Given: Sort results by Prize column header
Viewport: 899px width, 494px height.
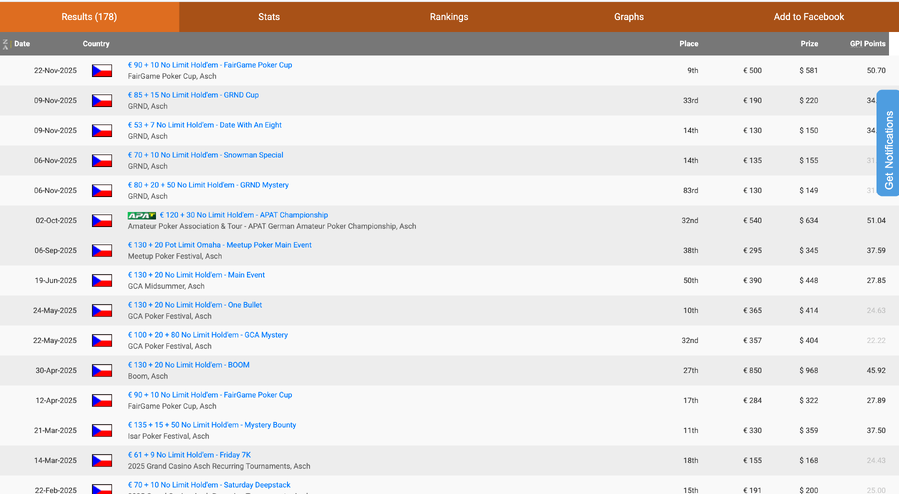Looking at the screenshot, I should click(x=808, y=44).
